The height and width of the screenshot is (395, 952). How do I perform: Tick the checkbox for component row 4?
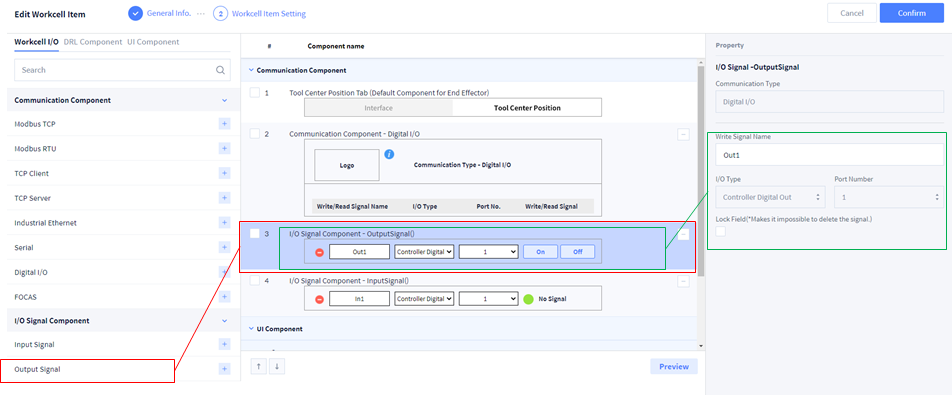tap(255, 280)
